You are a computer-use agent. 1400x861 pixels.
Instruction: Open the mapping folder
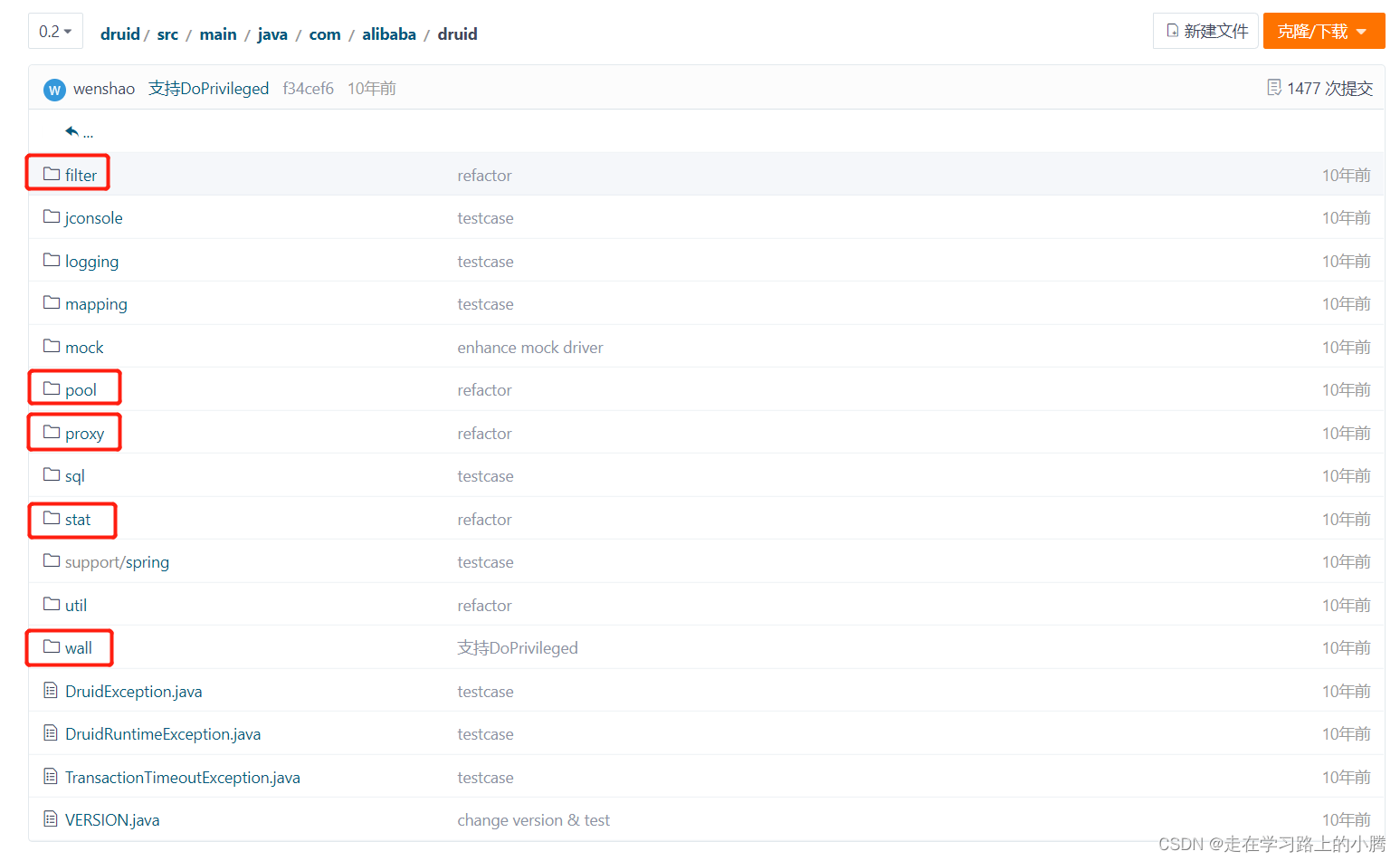(x=96, y=304)
